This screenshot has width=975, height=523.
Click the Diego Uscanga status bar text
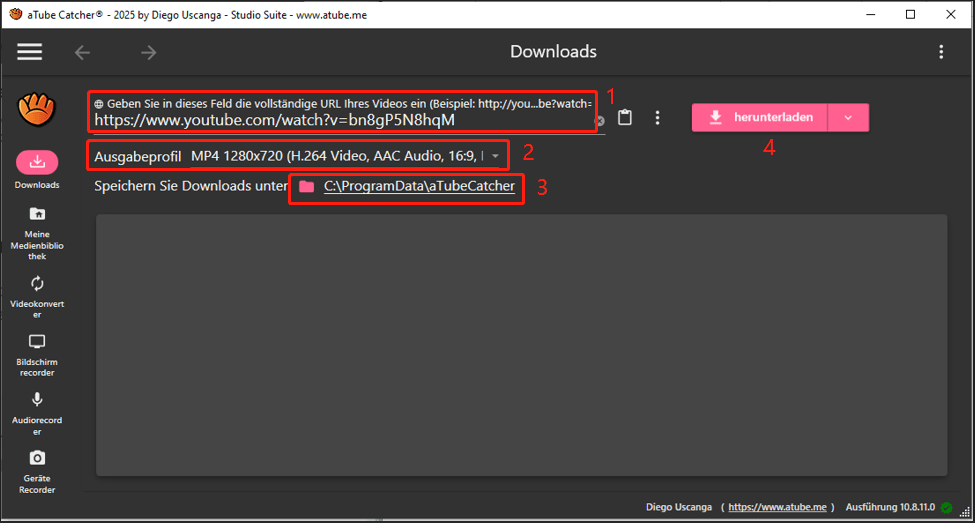point(678,507)
